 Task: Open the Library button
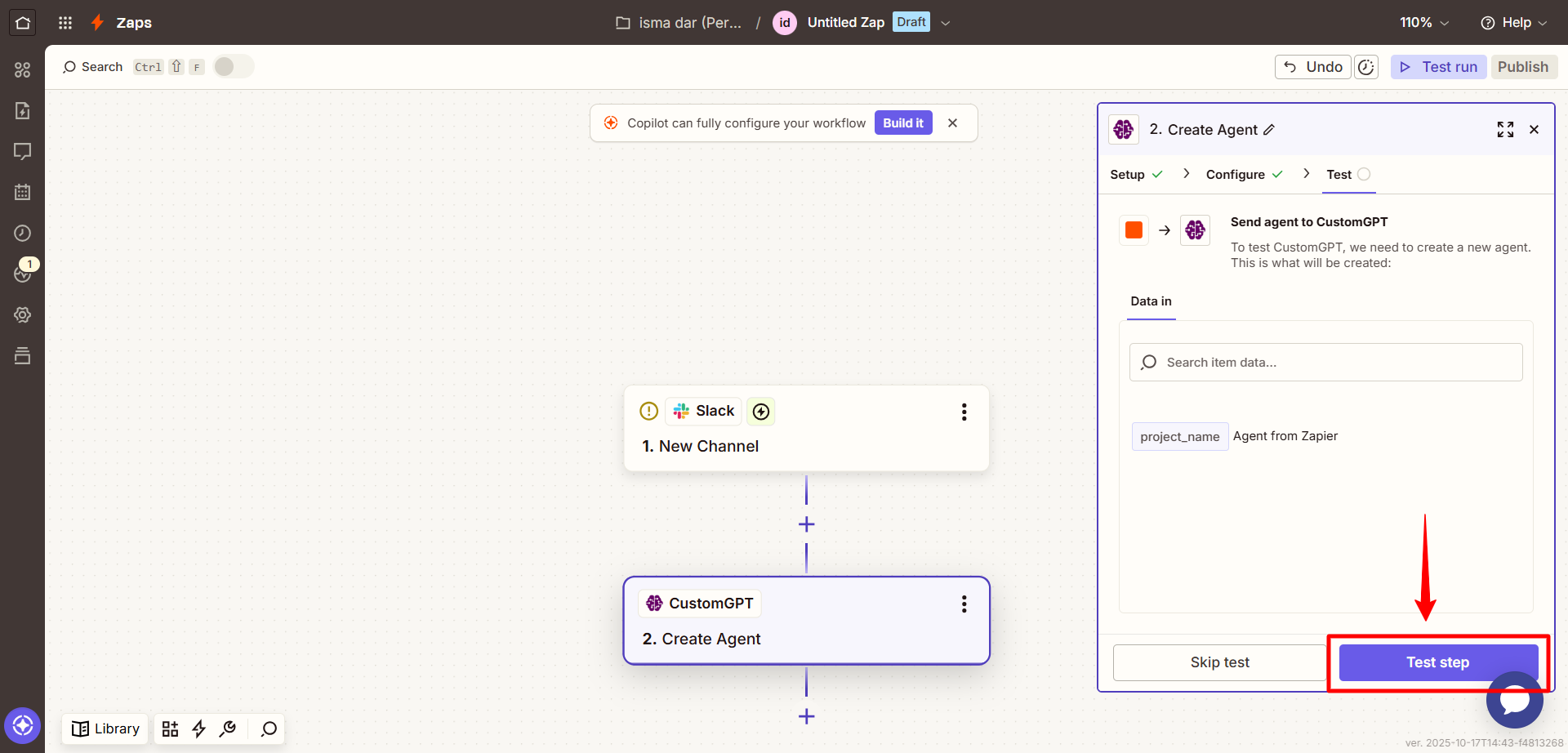(105, 728)
